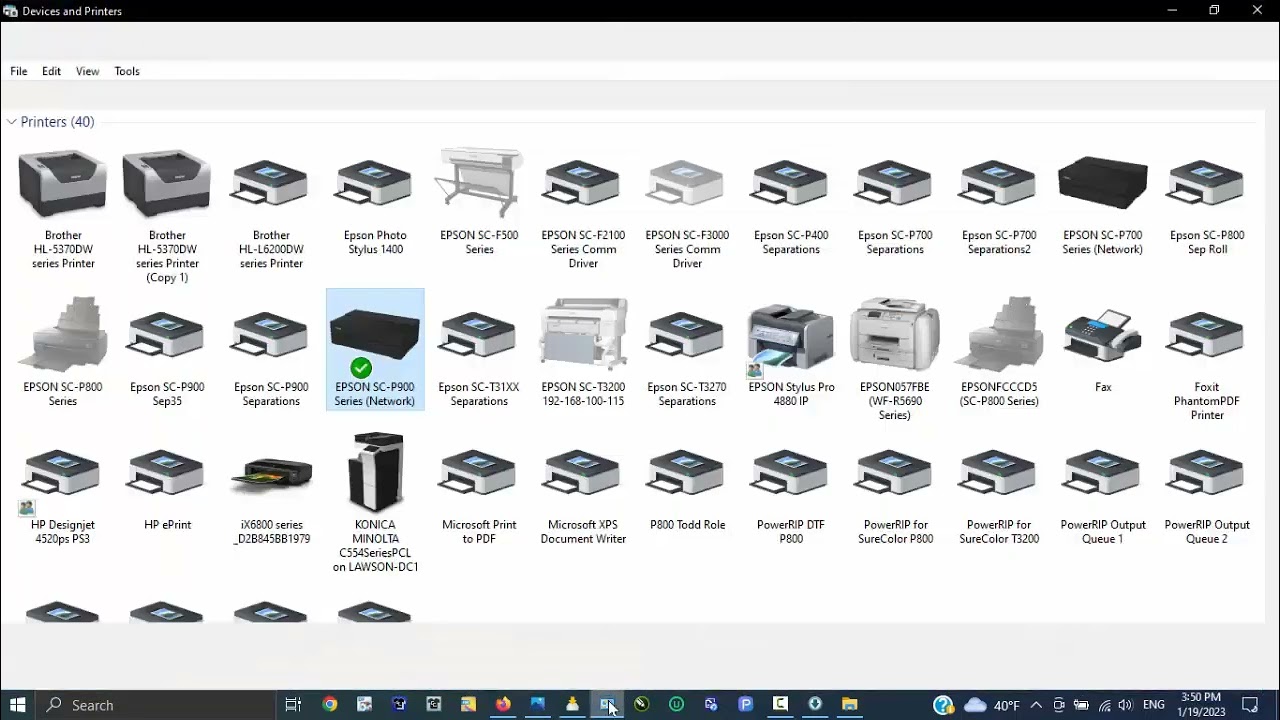1280x720 pixels.
Task: Show hidden system tray icons
Action: coord(1036,705)
